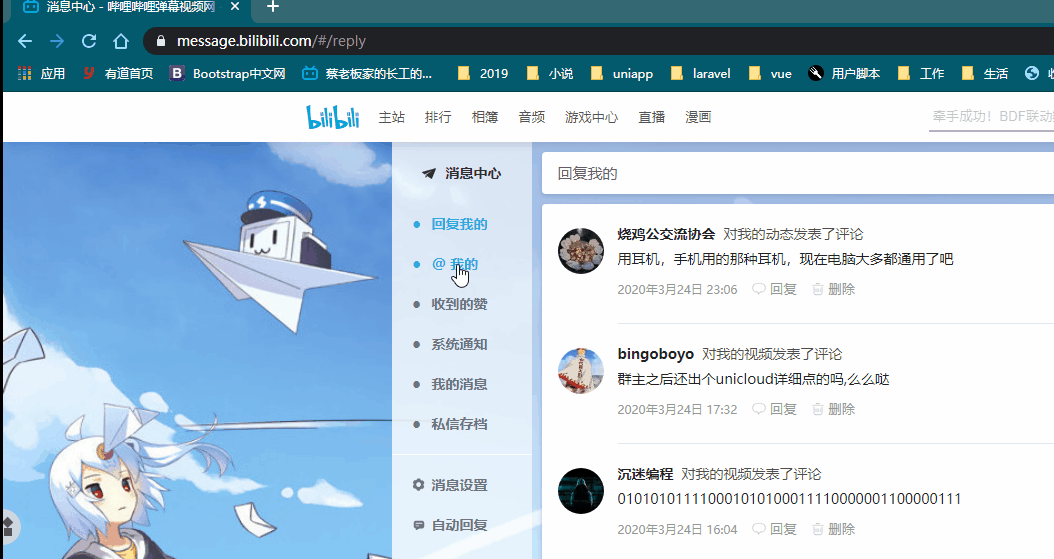Open the 烧鸡公交流协会 username link
Screen dimensions: 1054x559
[x=666, y=234]
